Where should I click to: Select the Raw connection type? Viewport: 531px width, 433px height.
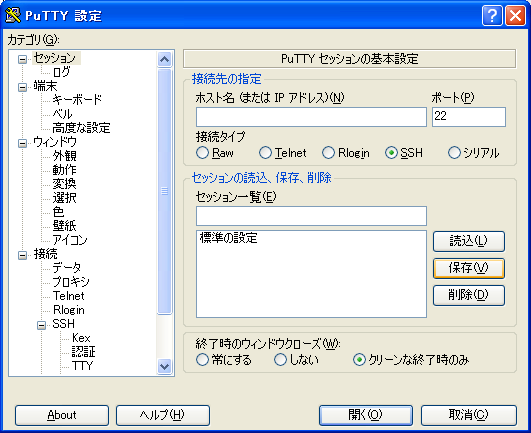pyautogui.click(x=202, y=153)
